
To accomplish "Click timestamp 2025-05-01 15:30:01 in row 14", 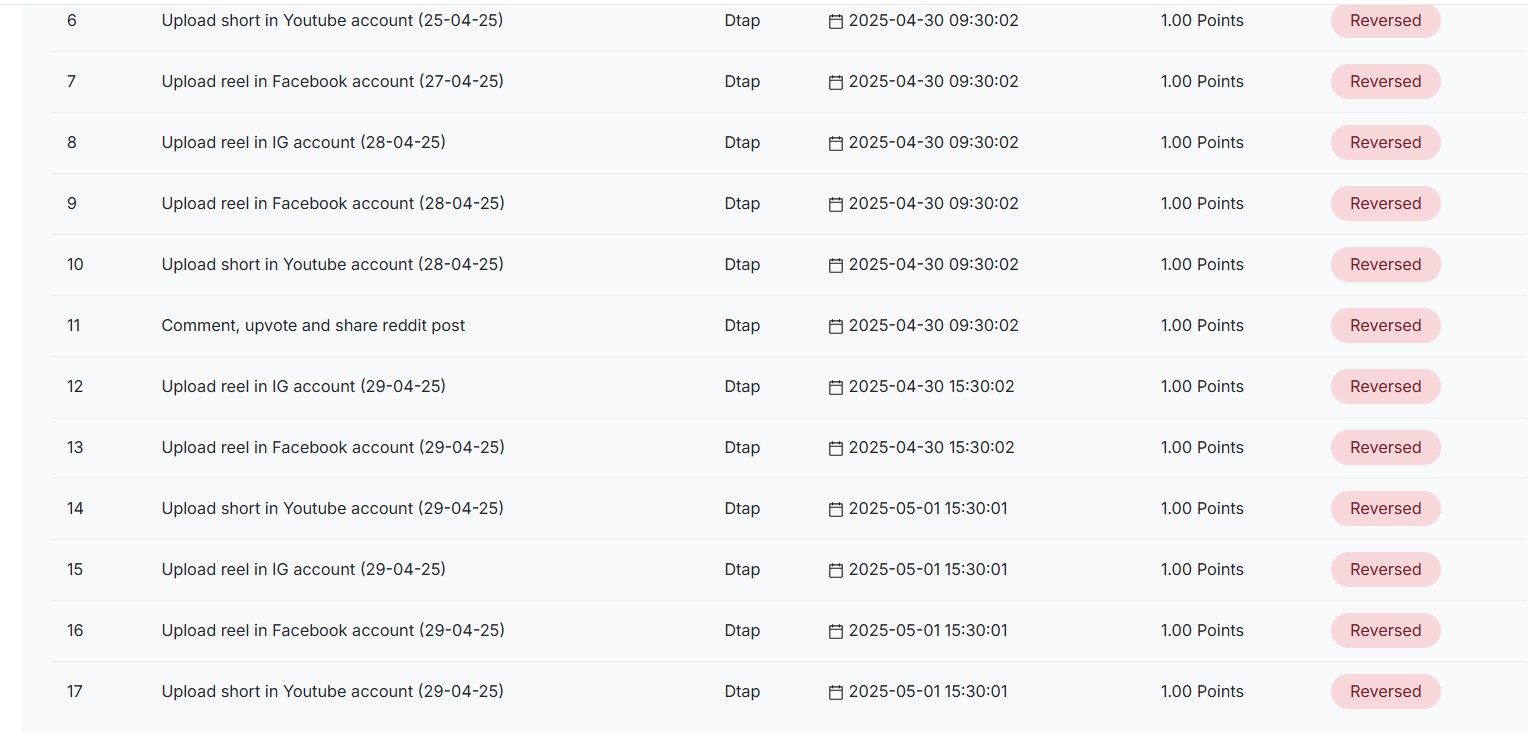I will point(928,508).
